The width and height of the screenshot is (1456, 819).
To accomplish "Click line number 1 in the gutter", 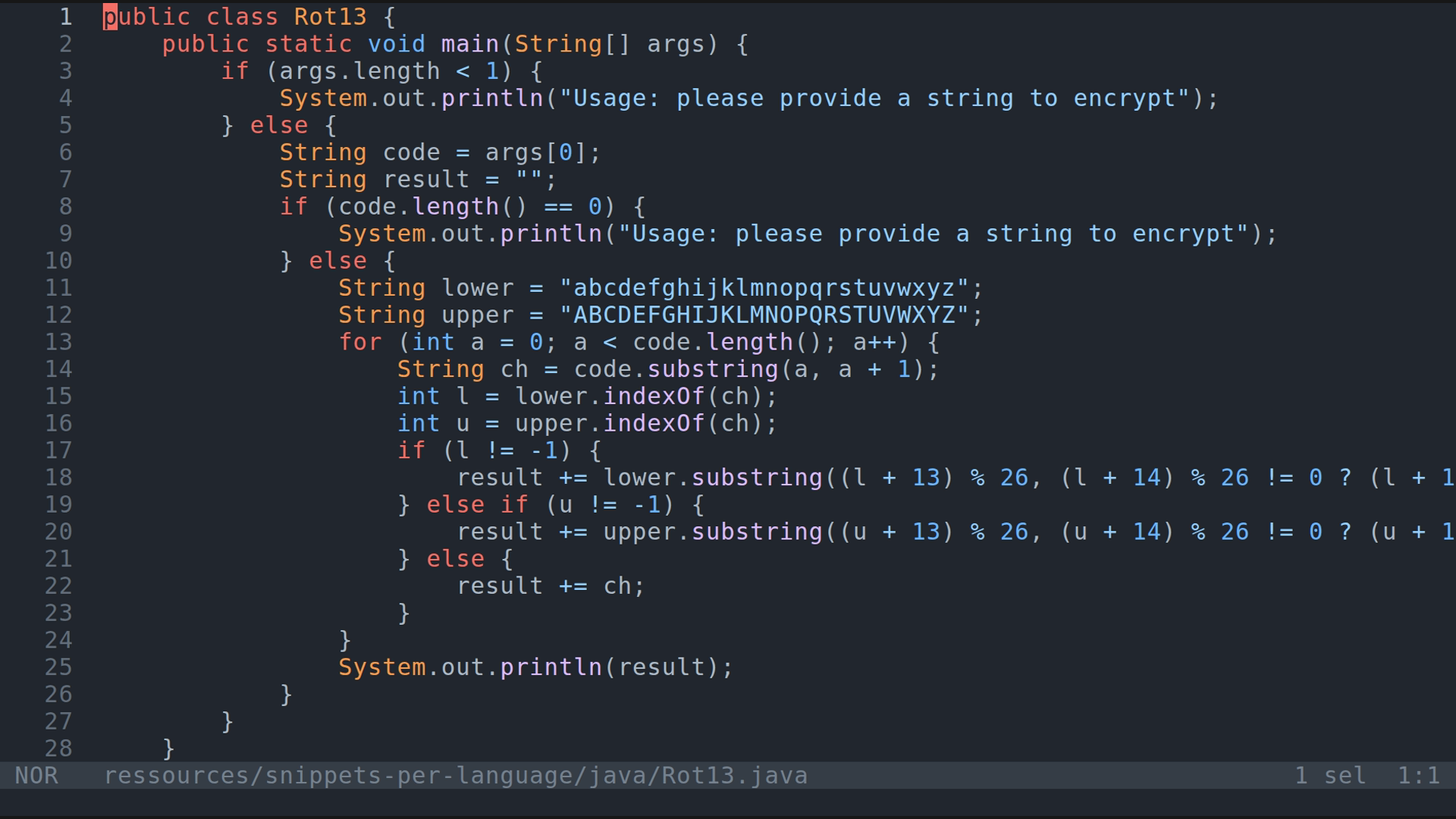I will (x=64, y=16).
